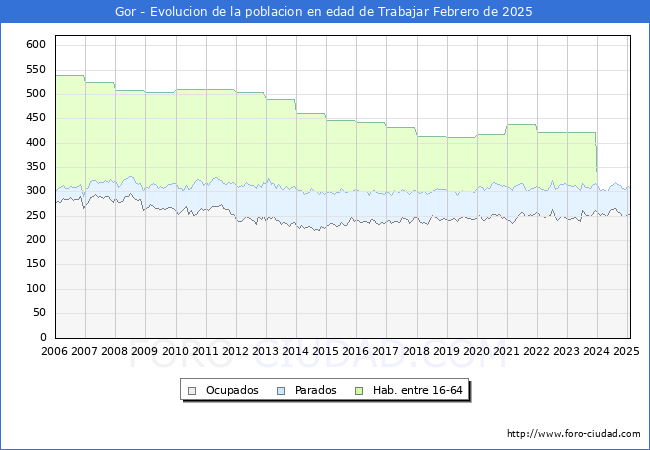This screenshot has height=450, width=650.
Task: Click the 2025 x-axis year label
Action: [x=626, y=351]
